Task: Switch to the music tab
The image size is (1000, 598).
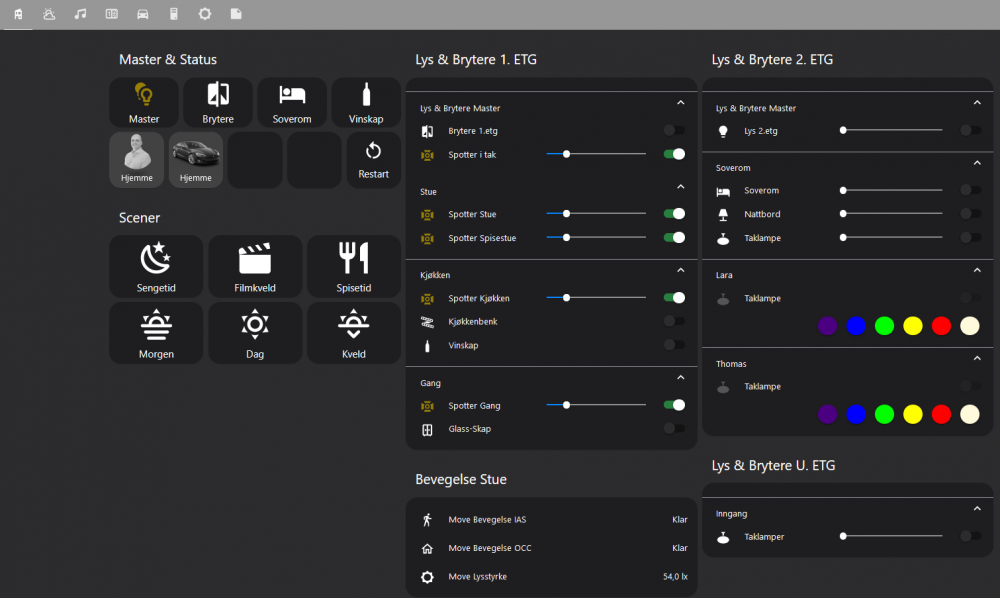Action: click(80, 14)
